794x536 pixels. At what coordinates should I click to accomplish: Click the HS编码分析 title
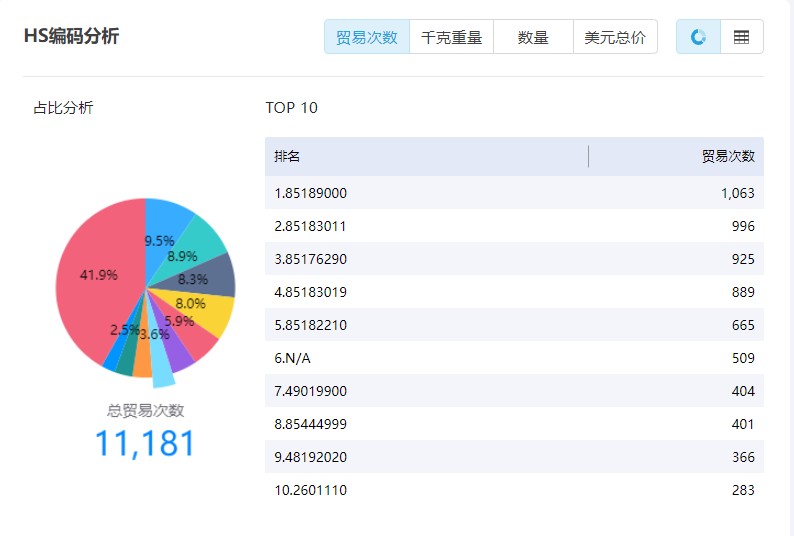click(x=71, y=36)
